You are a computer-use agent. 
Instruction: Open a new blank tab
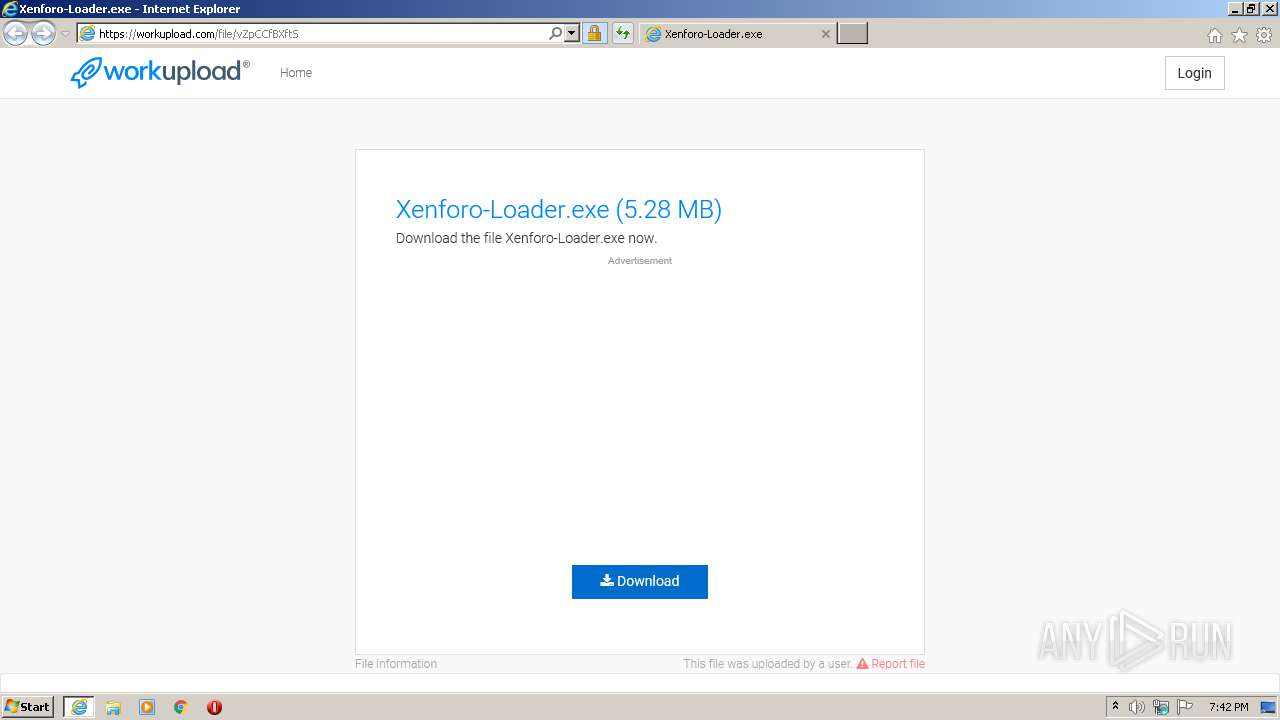[852, 34]
